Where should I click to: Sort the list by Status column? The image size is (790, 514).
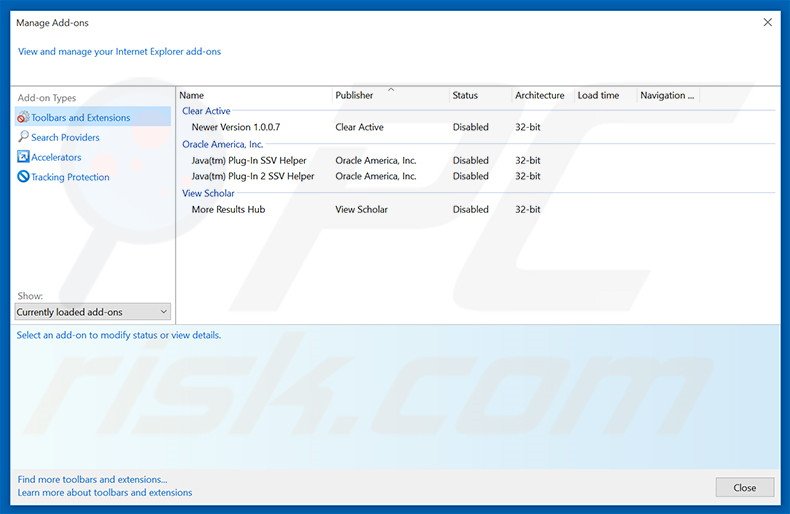tap(465, 96)
